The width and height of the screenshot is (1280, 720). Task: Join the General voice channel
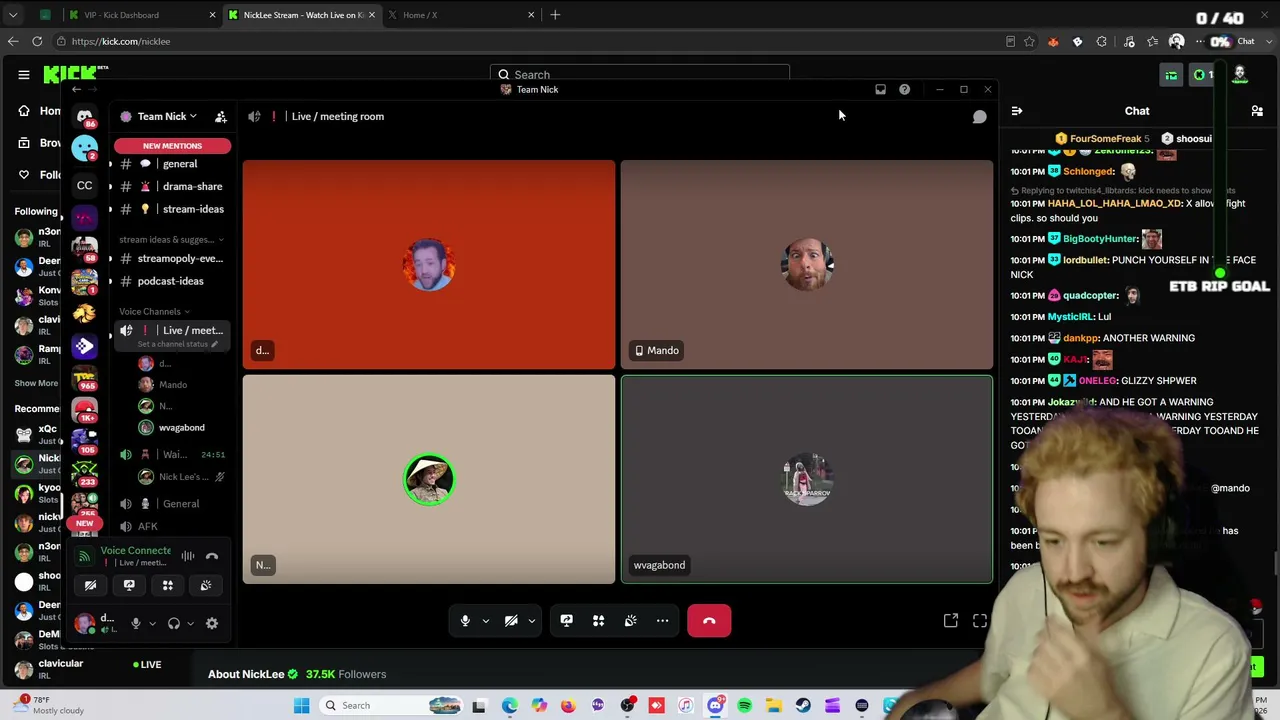[x=172, y=504]
